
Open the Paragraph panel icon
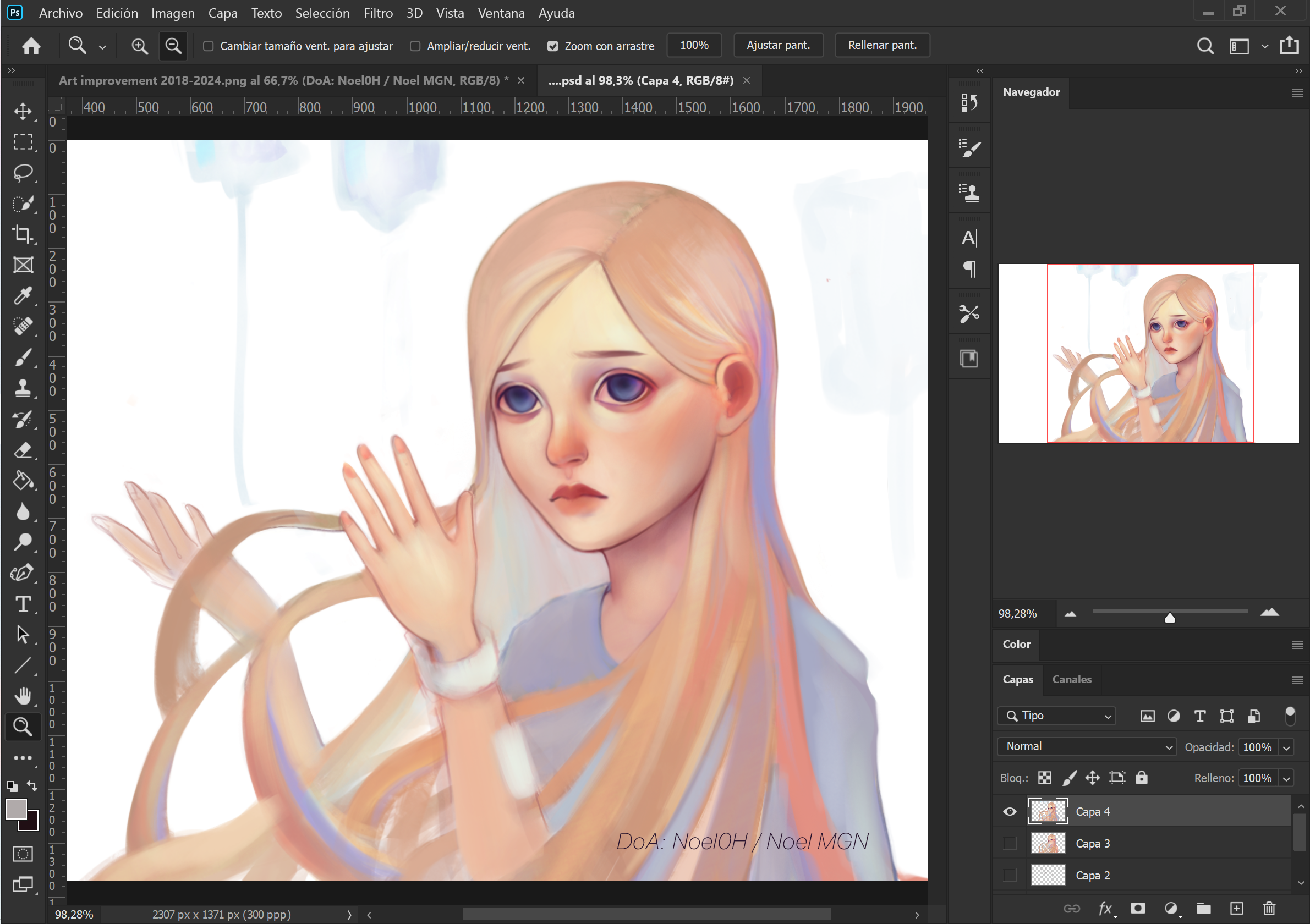pos(969,268)
